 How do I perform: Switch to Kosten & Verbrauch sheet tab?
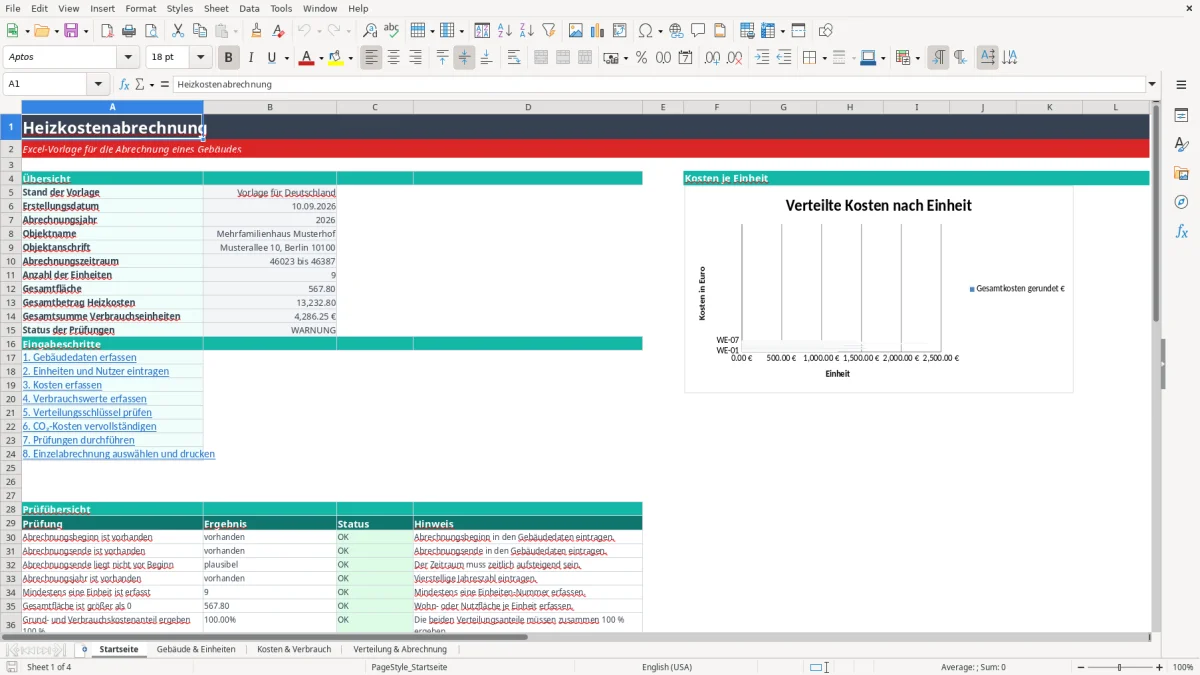pyautogui.click(x=294, y=649)
